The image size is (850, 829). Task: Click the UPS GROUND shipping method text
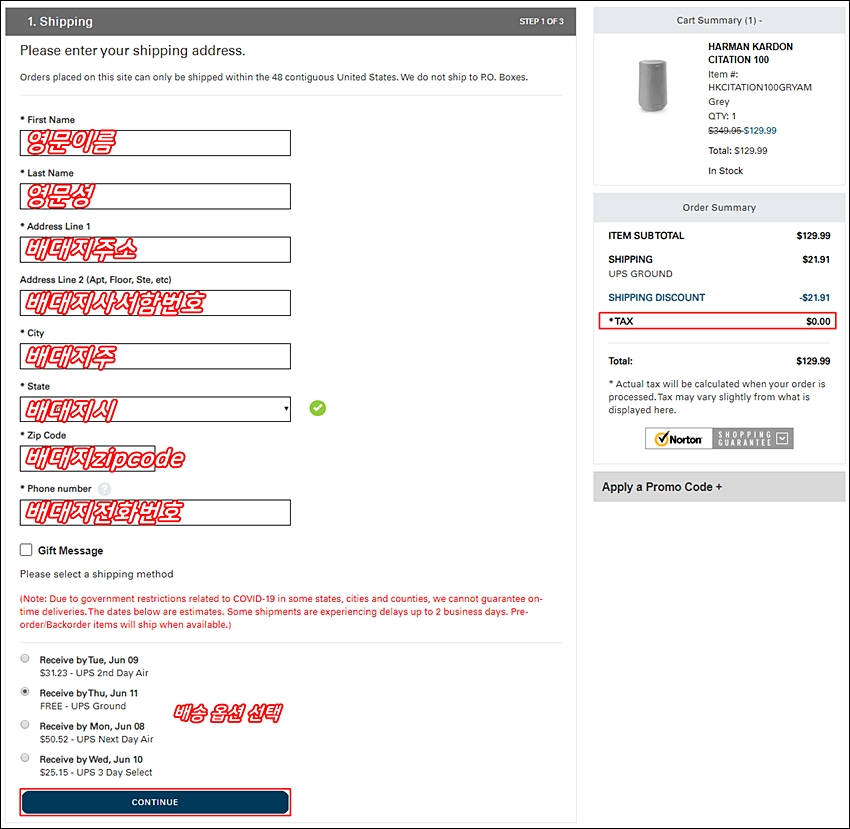click(640, 274)
